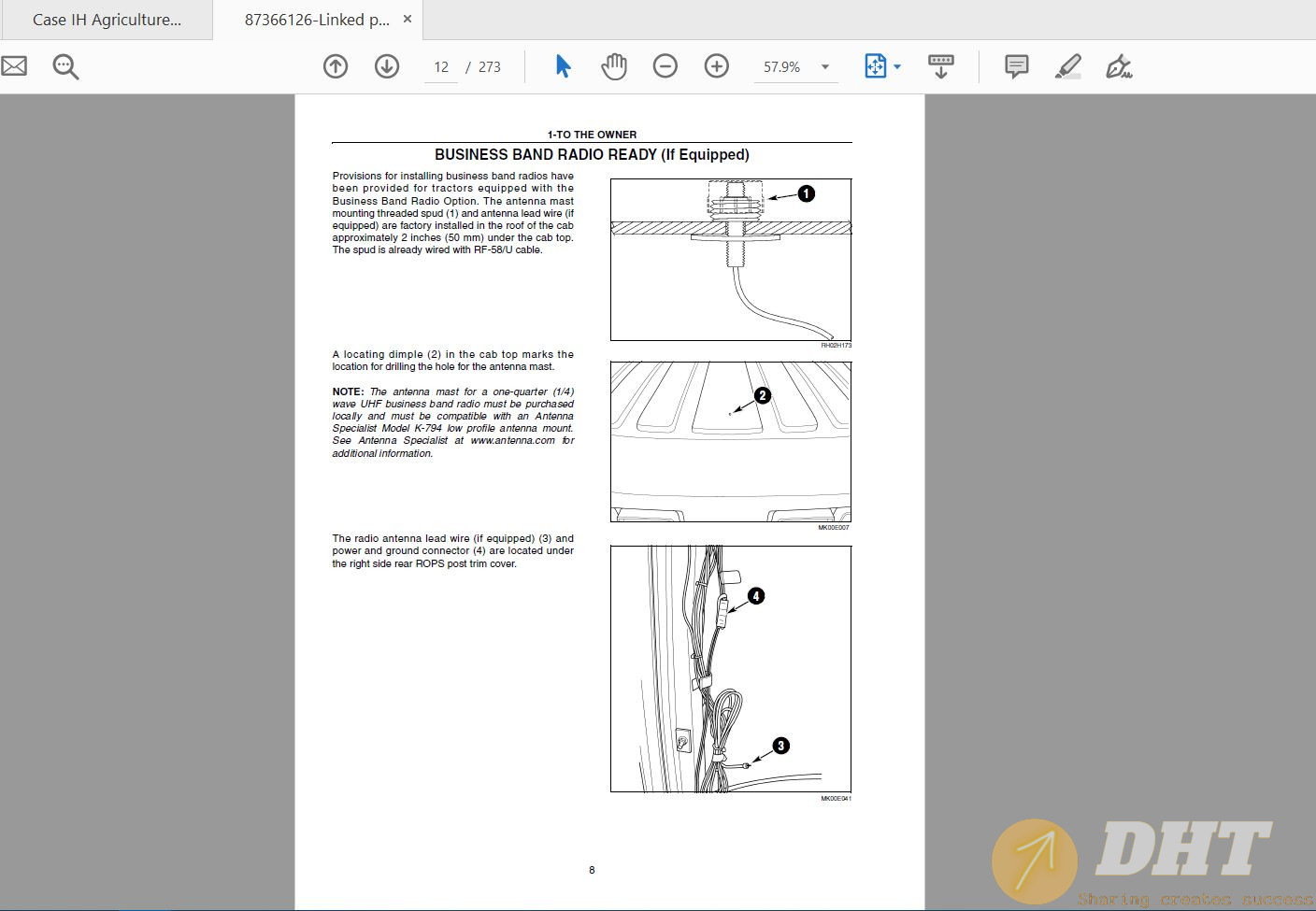Go to next page with down arrow
The width and height of the screenshot is (1316, 911).
[387, 66]
